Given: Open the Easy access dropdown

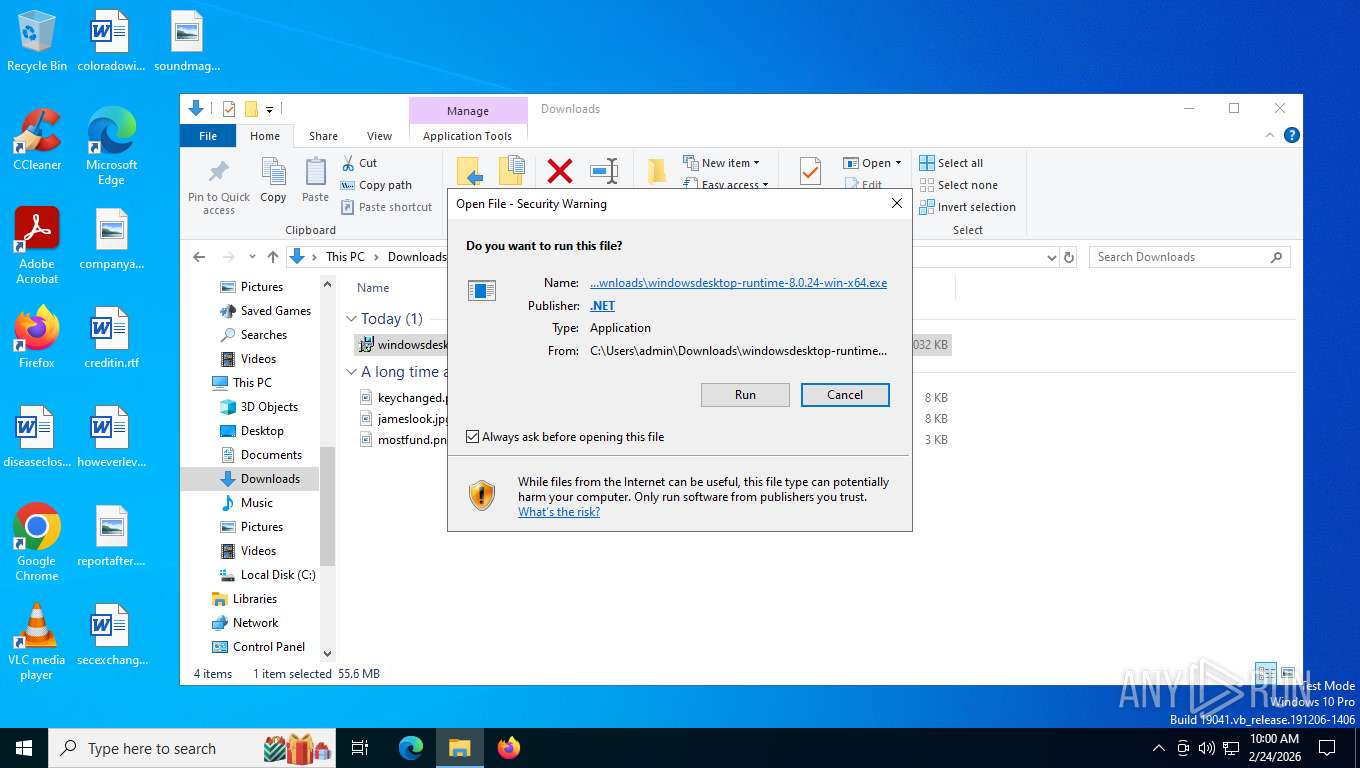Looking at the screenshot, I should (x=725, y=184).
